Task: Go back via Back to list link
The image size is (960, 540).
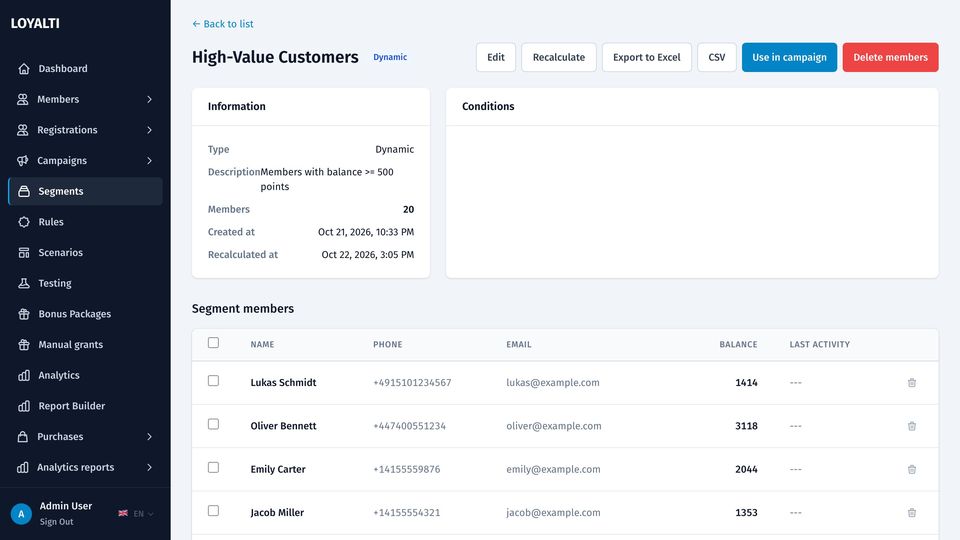Action: (x=223, y=24)
